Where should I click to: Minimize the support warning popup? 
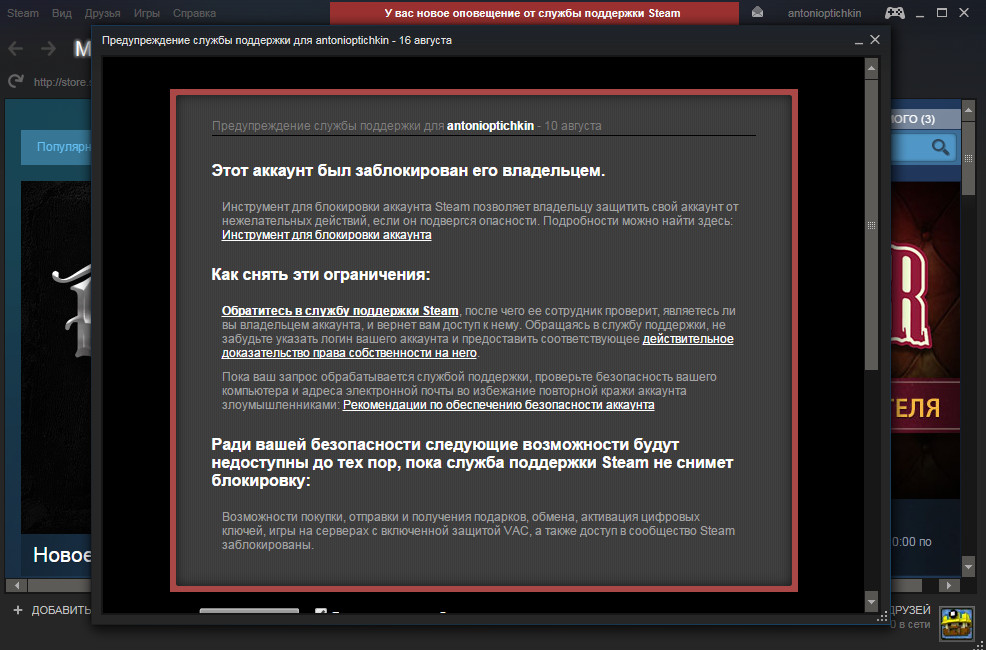(858, 41)
